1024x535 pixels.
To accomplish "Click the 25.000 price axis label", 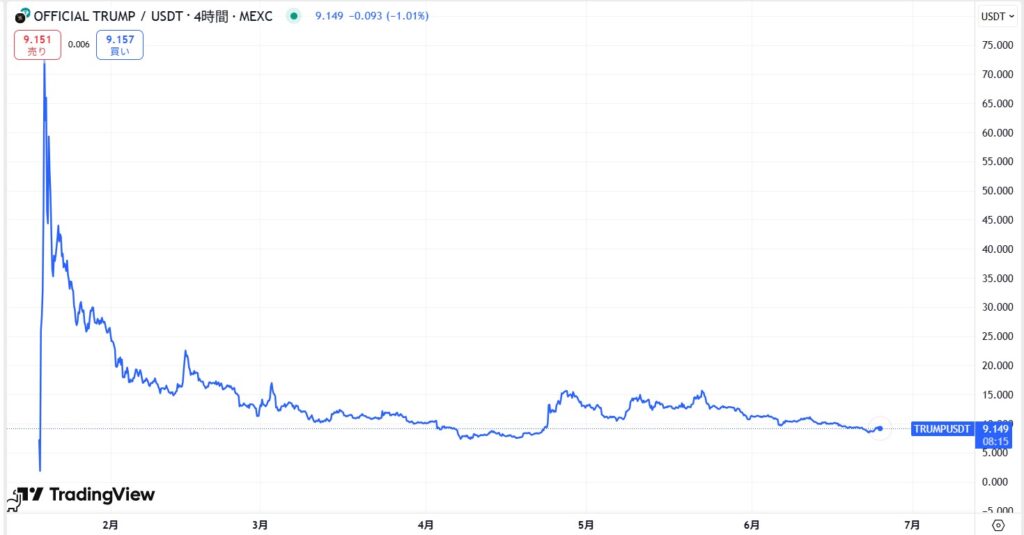I will click(997, 336).
